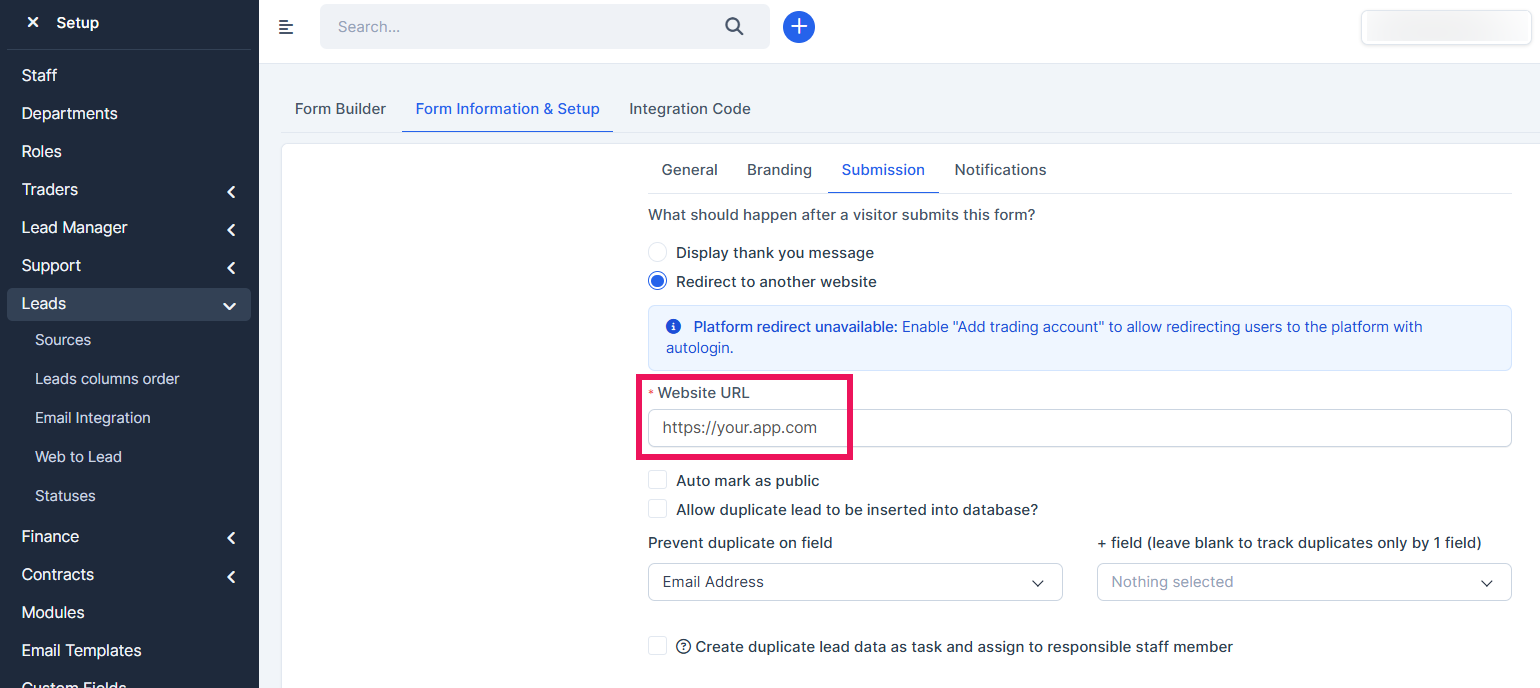The image size is (1540, 688).
Task: Close the Setup sidebar with X icon
Action: [x=33, y=22]
